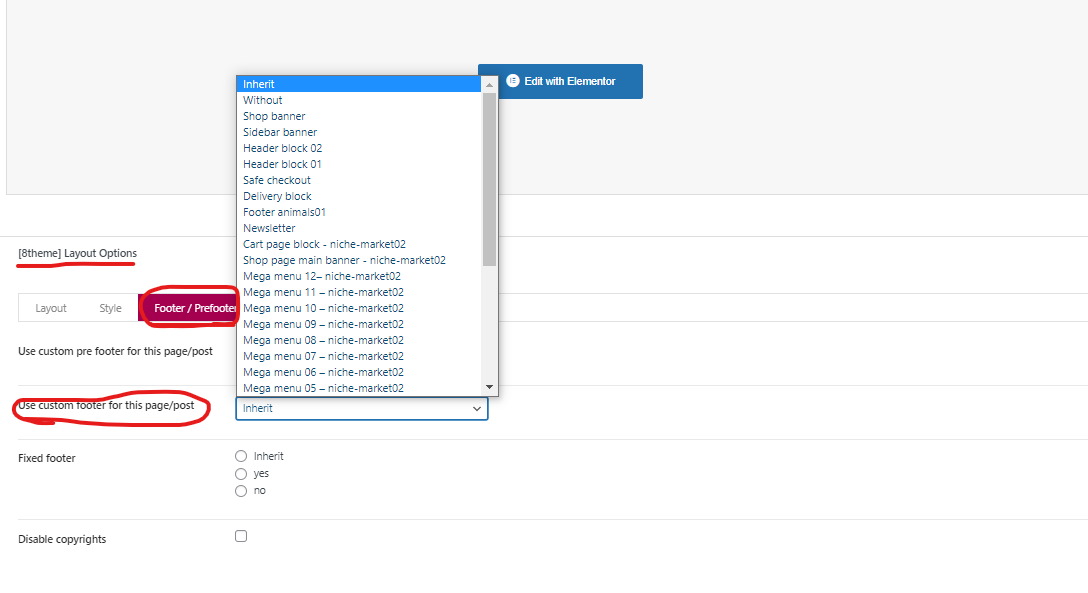Image resolution: width=1088 pixels, height=593 pixels.
Task: Choose Mega menu 11 niche-market02
Action: pos(359,292)
